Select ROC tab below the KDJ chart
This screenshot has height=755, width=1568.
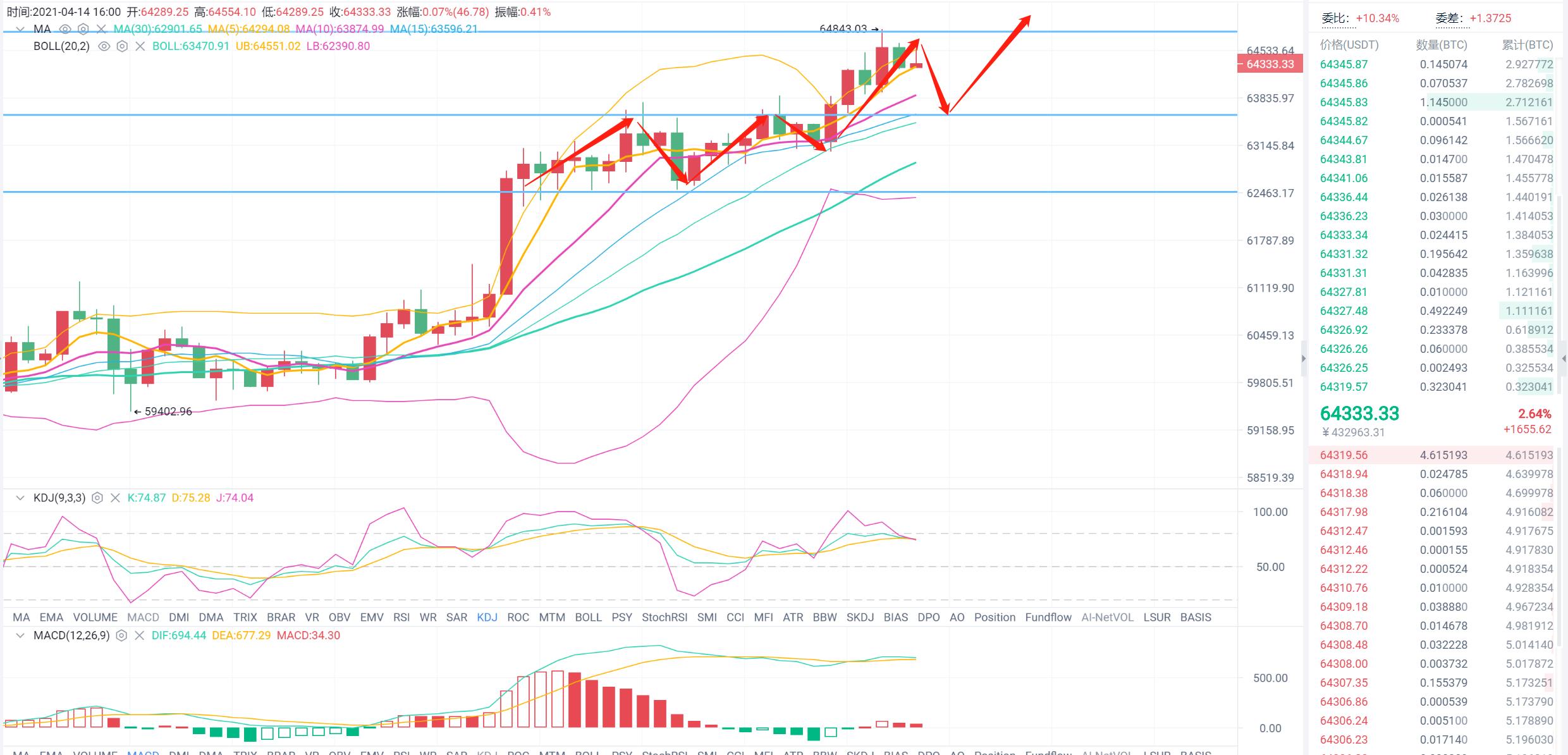[x=518, y=617]
